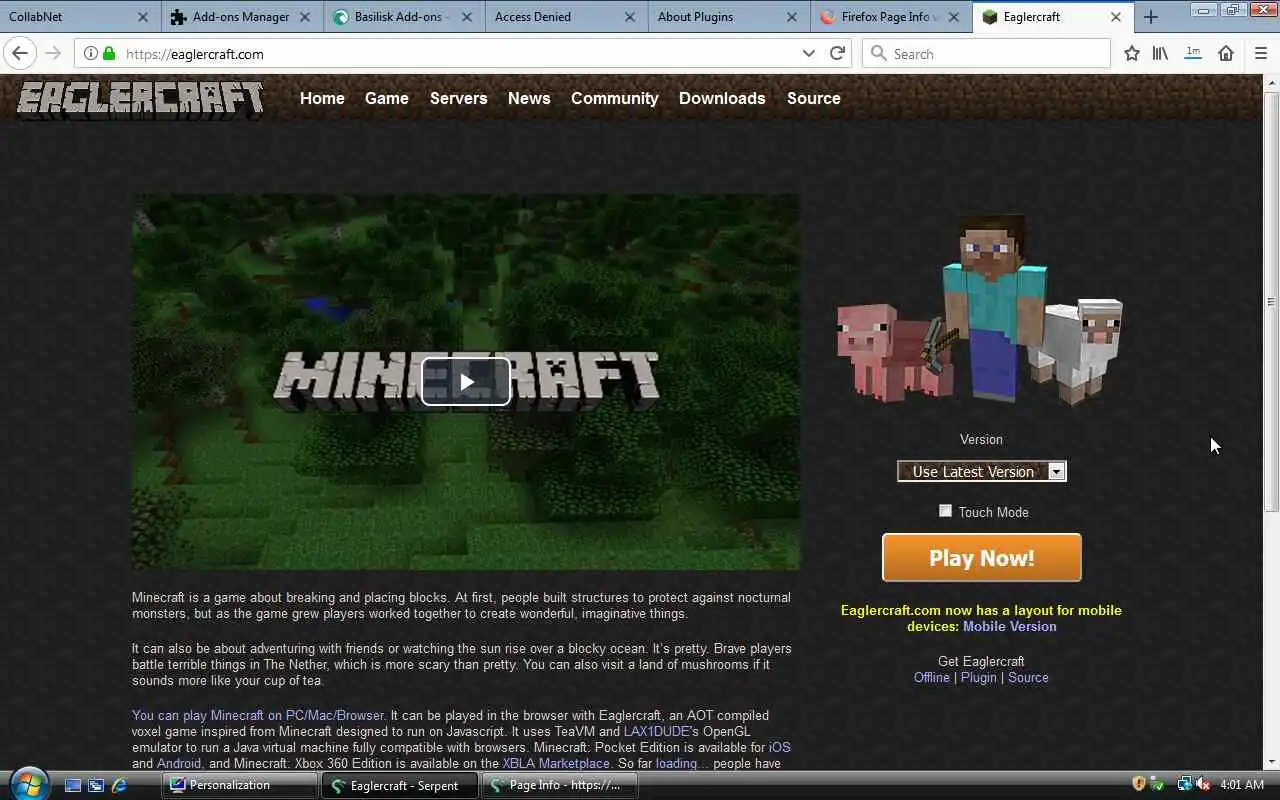The image size is (1280, 800).
Task: Switch to Page Info window in taskbar
Action: (560, 785)
